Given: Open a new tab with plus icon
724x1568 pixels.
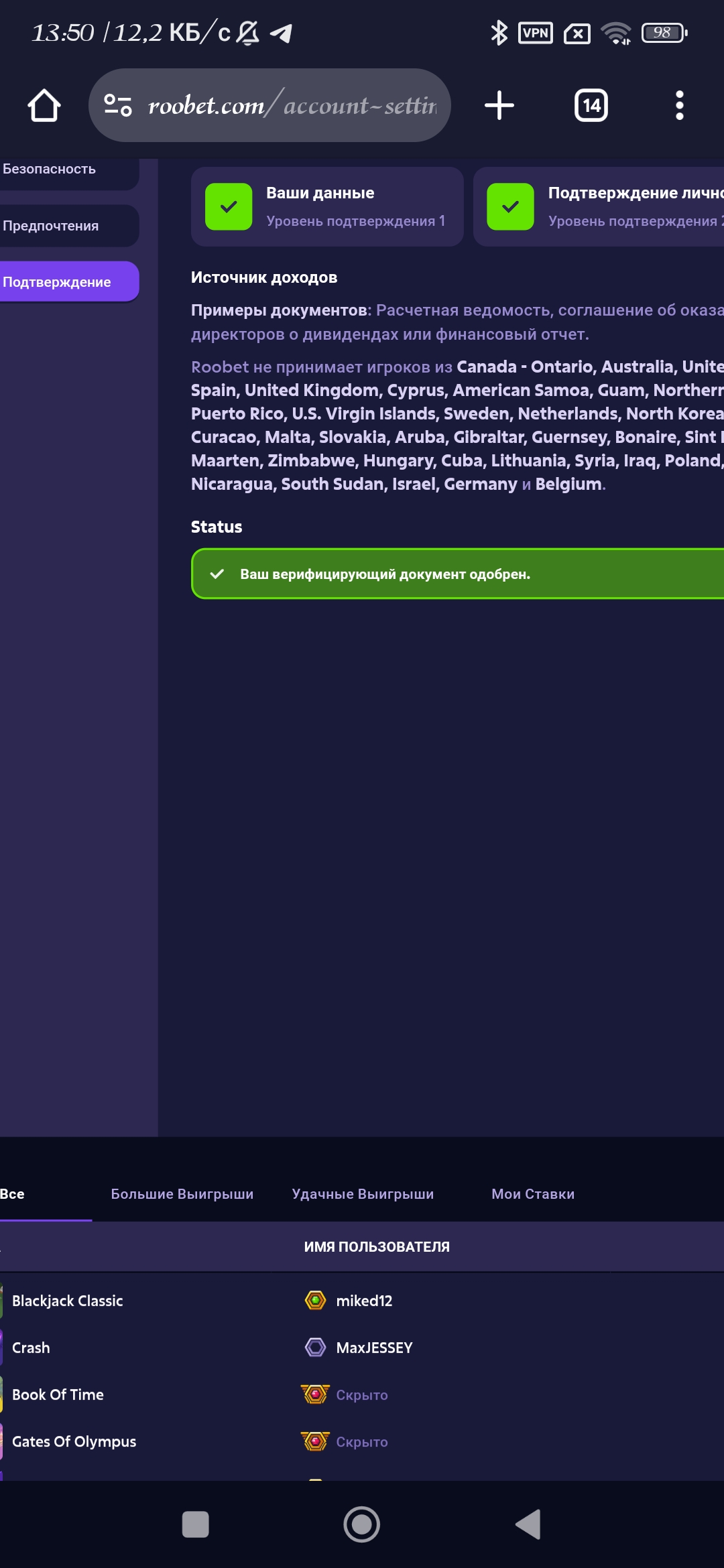Looking at the screenshot, I should tap(499, 106).
